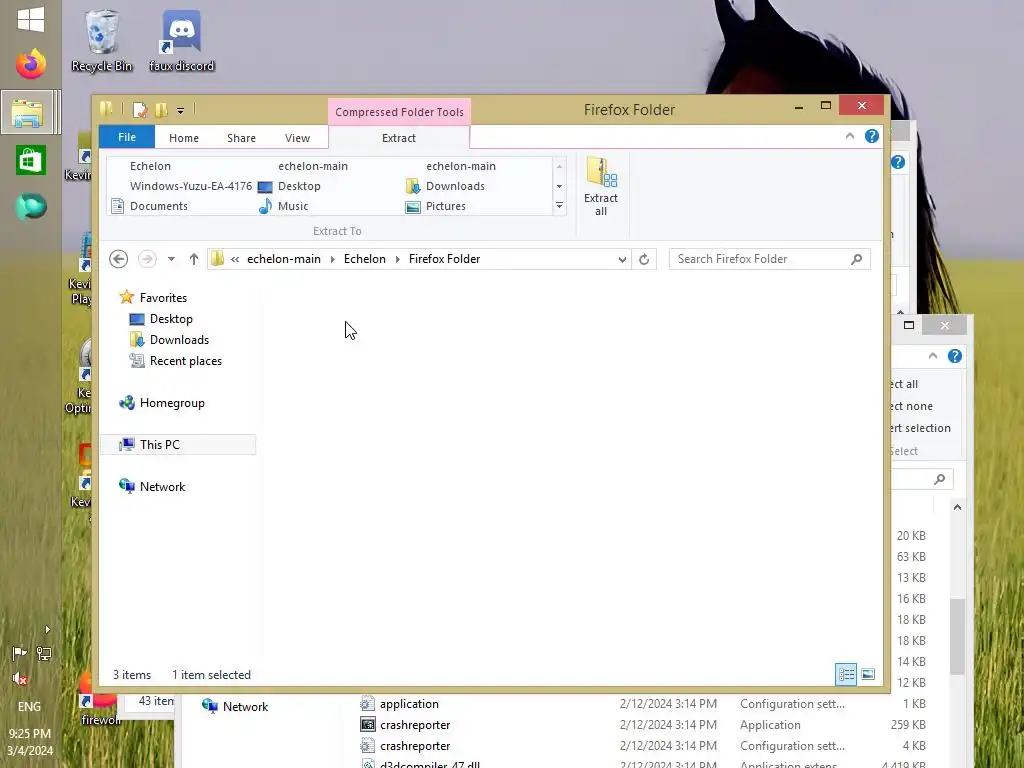Choose Music as extract destination
Image resolution: width=1024 pixels, height=768 pixels.
coord(293,206)
